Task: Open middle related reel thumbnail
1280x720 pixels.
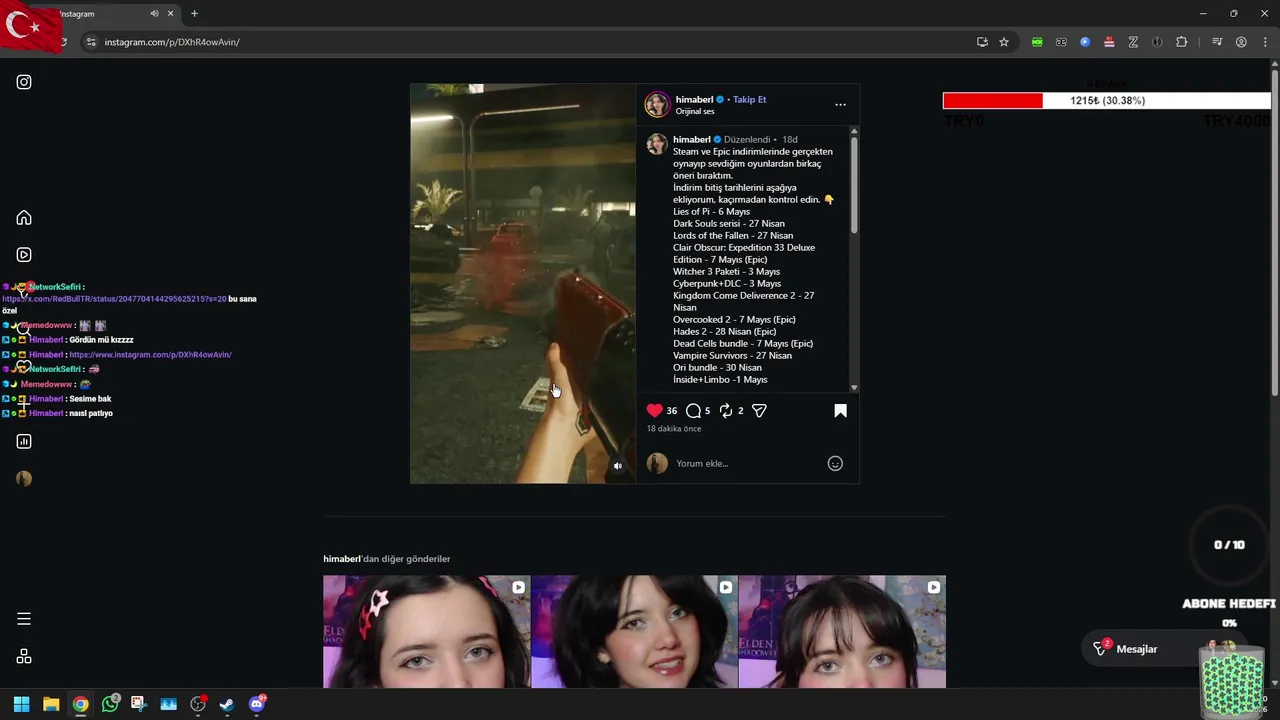Action: tap(634, 631)
